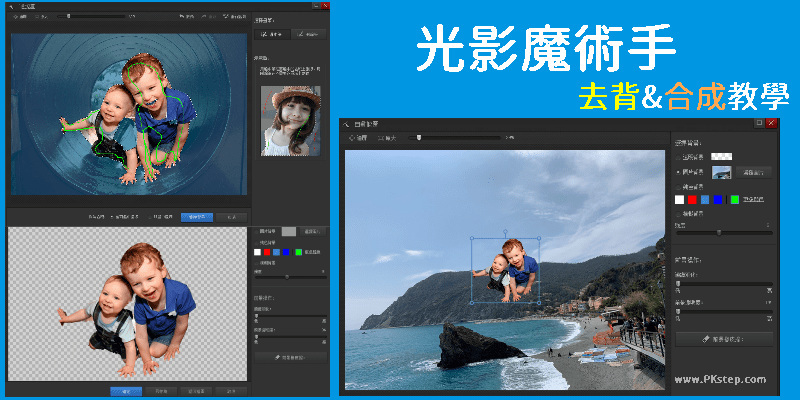Click top-right corner handle of placed cutout
The image size is (800, 400).
[539, 238]
